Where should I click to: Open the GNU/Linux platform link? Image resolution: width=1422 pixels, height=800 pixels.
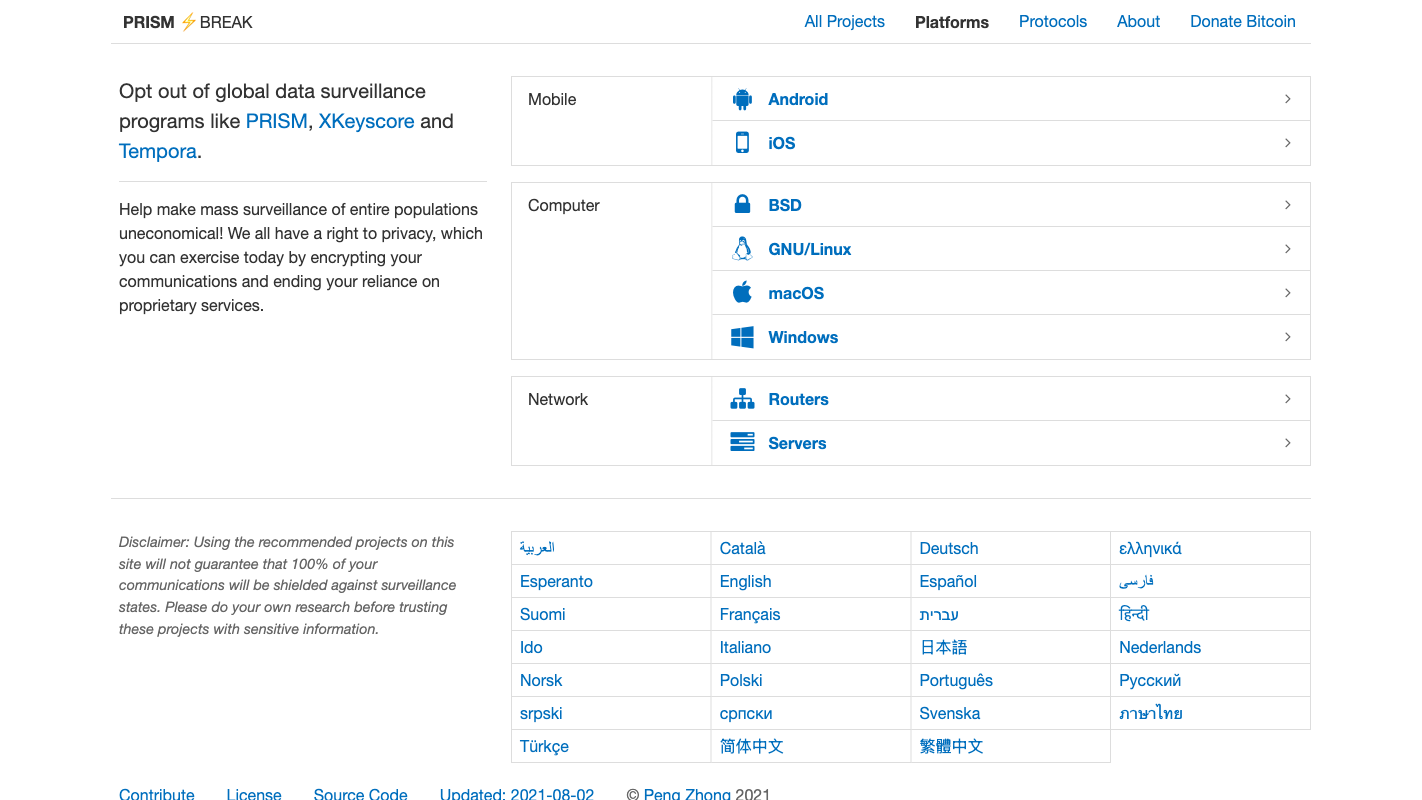810,249
